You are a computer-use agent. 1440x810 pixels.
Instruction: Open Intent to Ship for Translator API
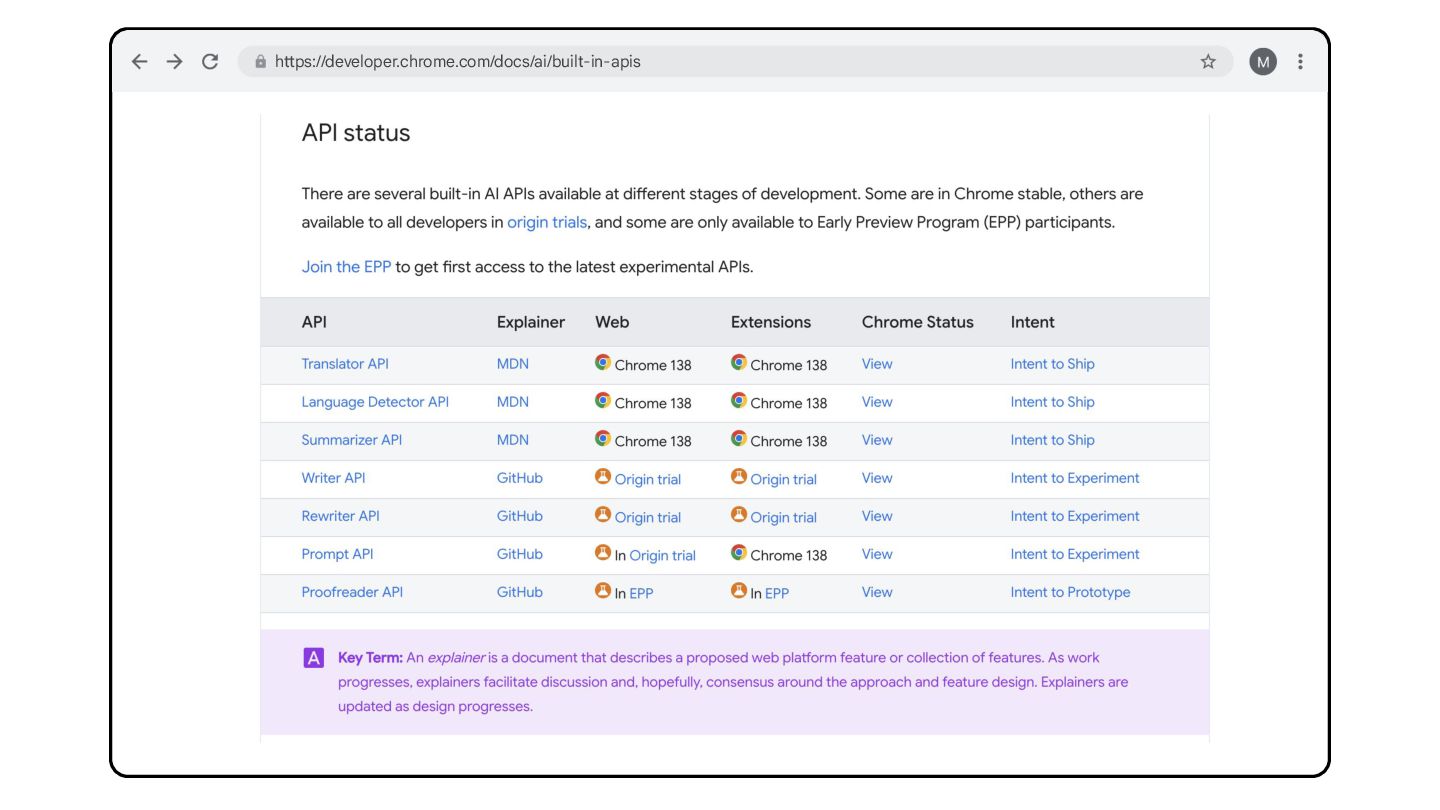click(1053, 364)
